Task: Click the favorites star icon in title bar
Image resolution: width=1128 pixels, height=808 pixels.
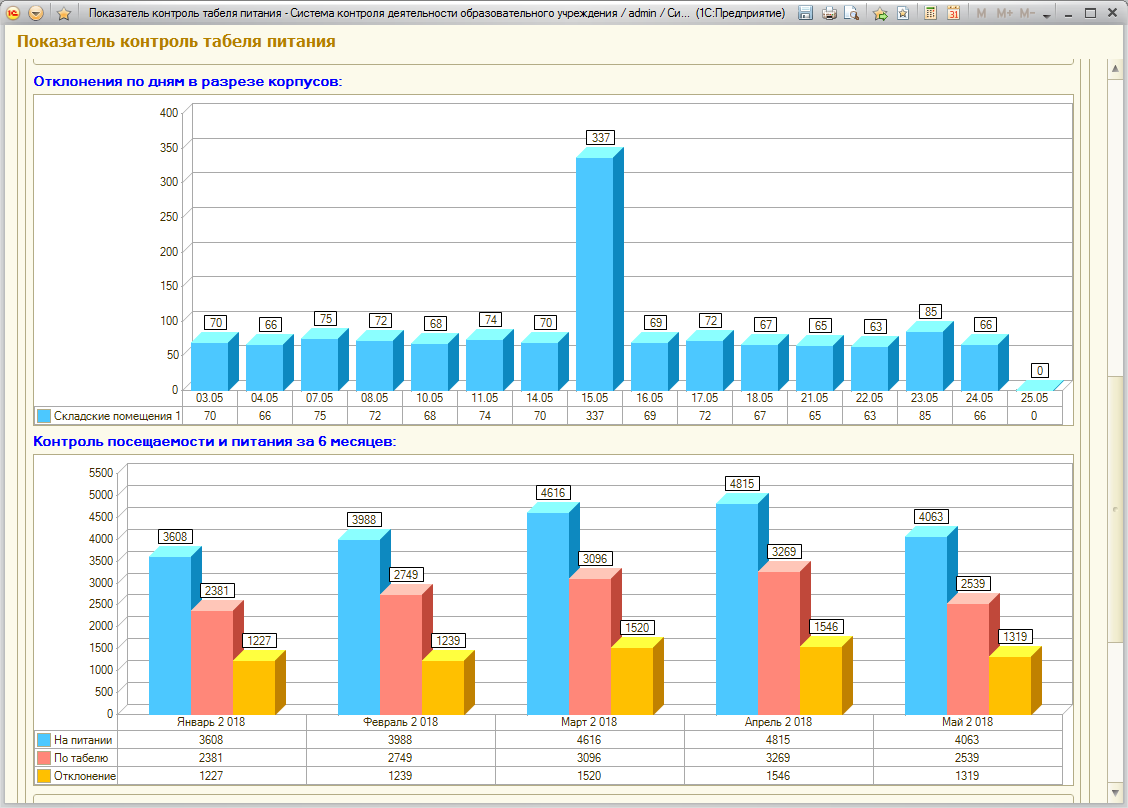Action: tap(63, 13)
